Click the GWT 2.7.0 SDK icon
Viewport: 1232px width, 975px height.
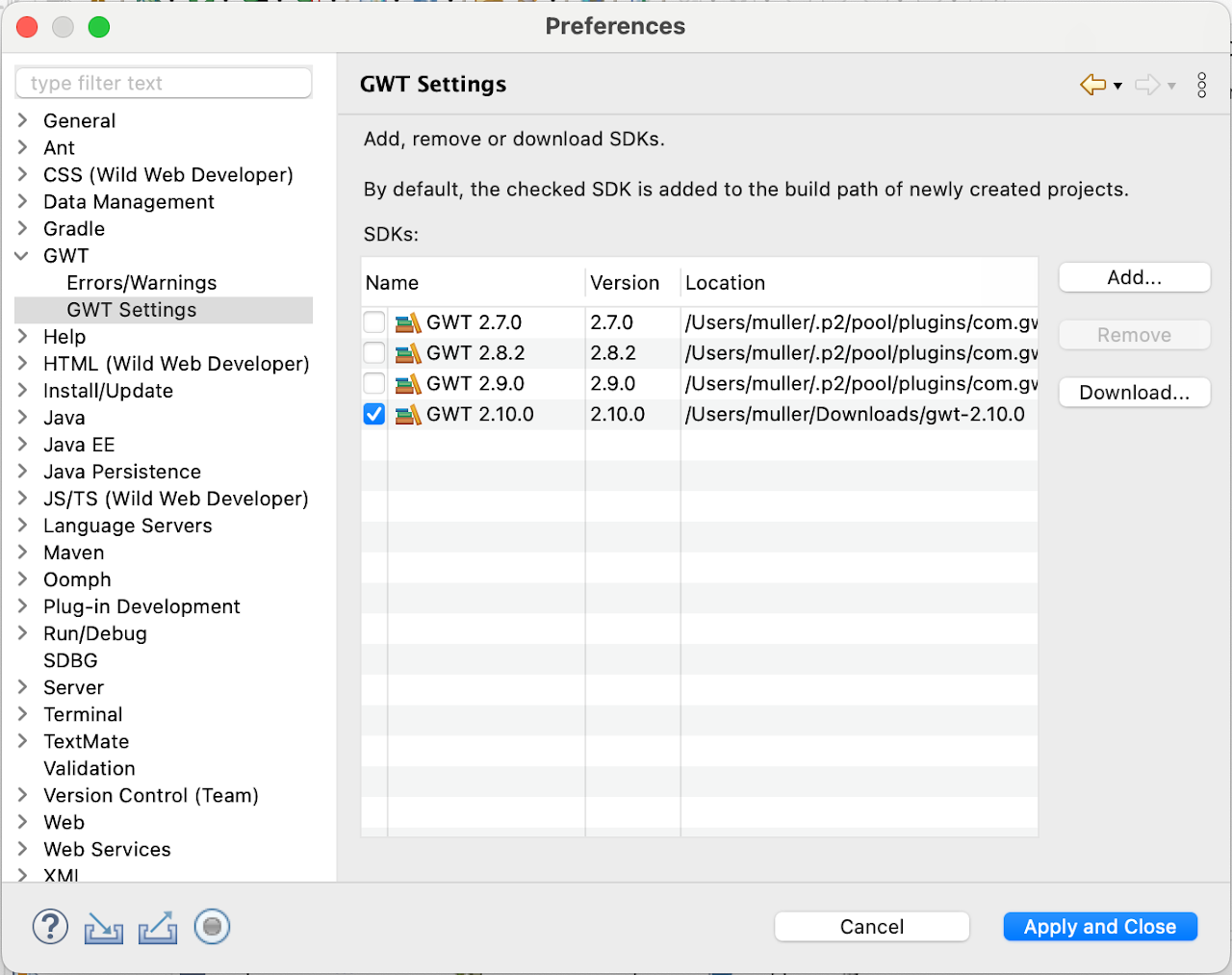[408, 322]
